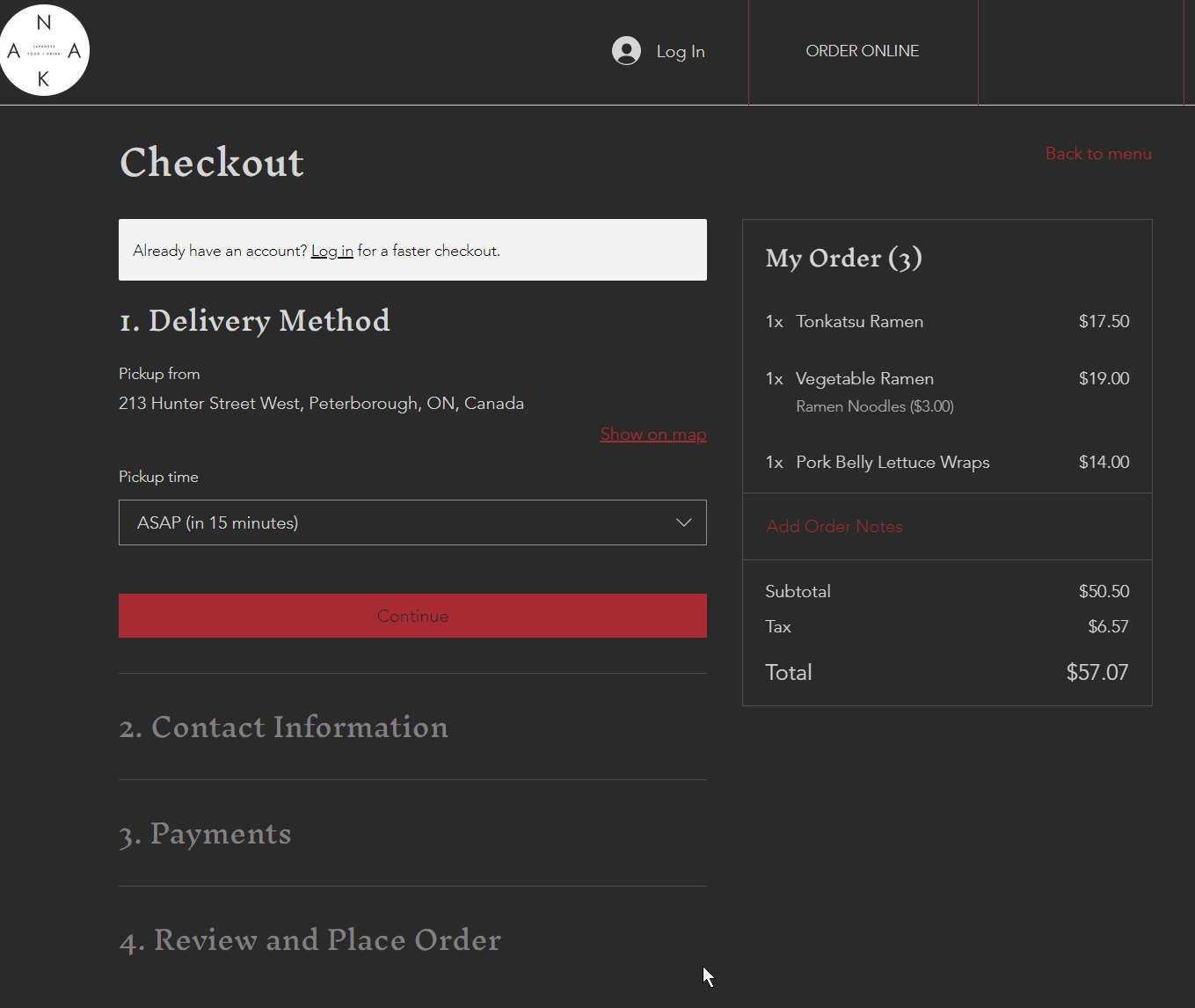
Task: Expand the Review and Place Order section
Action: (310, 940)
